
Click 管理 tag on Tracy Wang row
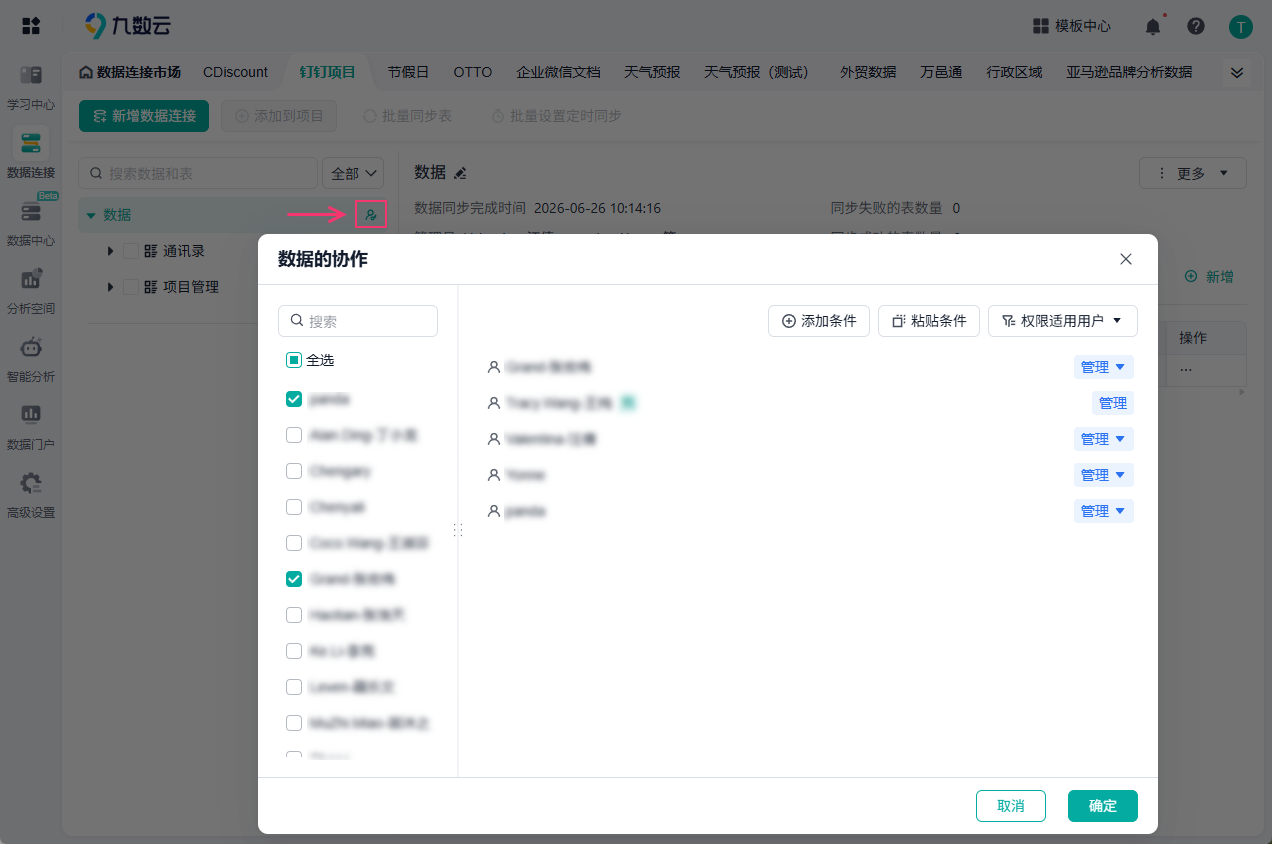1113,403
